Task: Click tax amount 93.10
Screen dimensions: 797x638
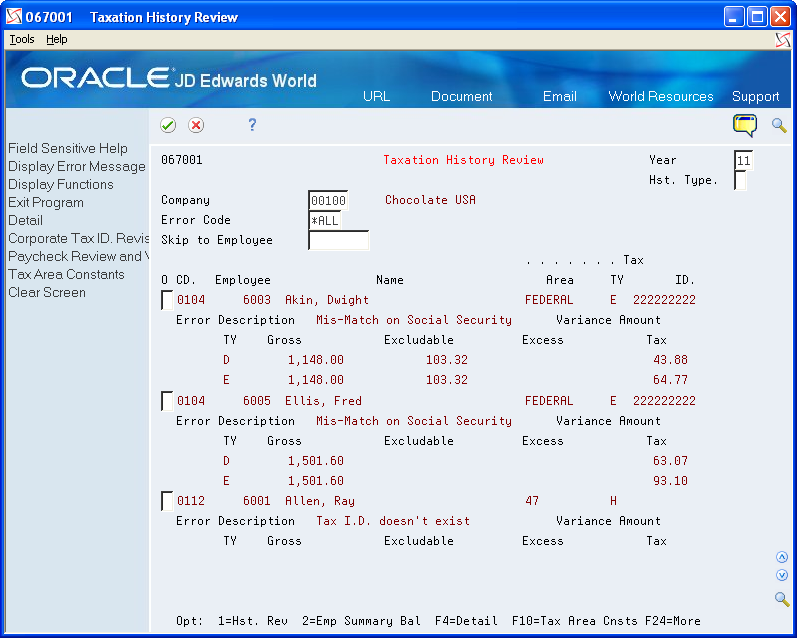Action: click(670, 480)
